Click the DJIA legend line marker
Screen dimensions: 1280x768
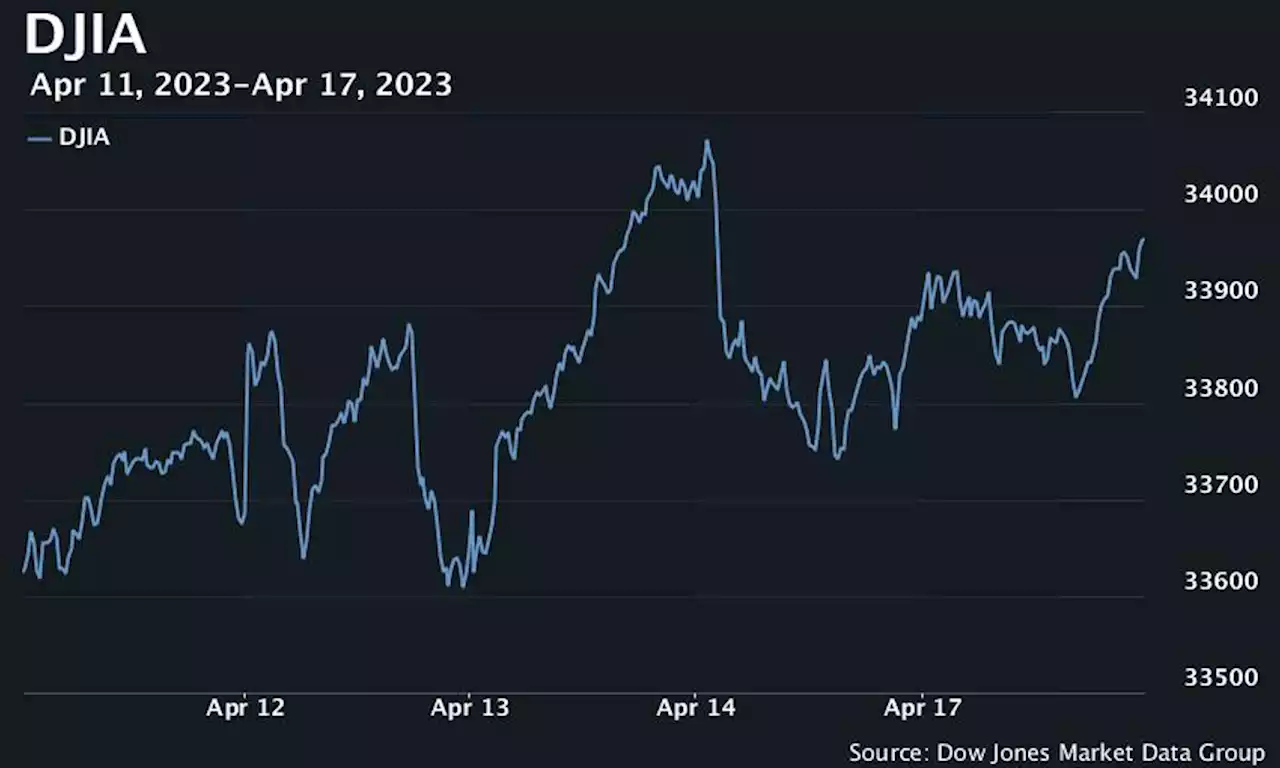(x=40, y=139)
